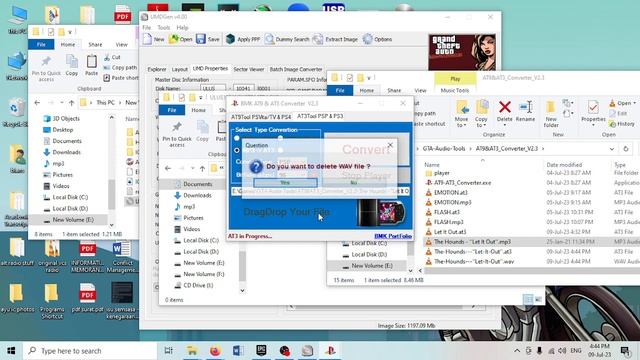The image size is (640, 360).
Task: Open the New item dropdown in the ribbon
Action: pos(567,103)
